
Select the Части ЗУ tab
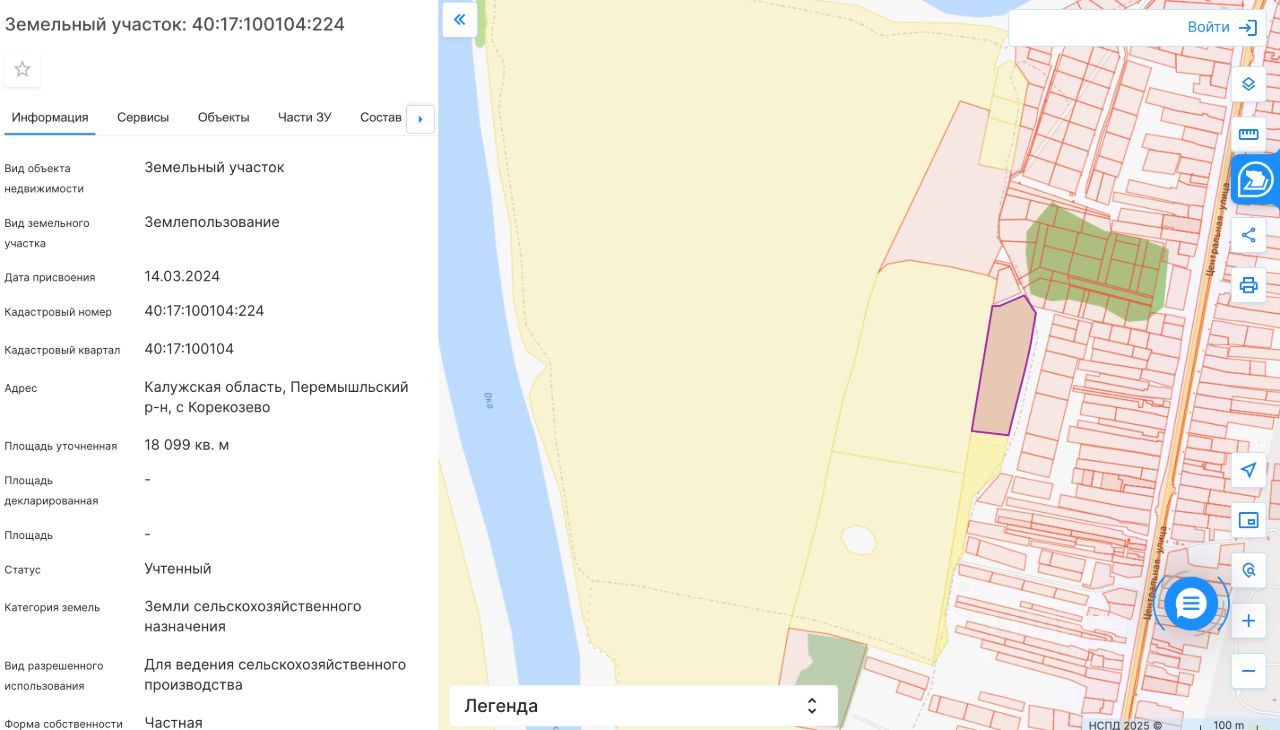[x=304, y=117]
